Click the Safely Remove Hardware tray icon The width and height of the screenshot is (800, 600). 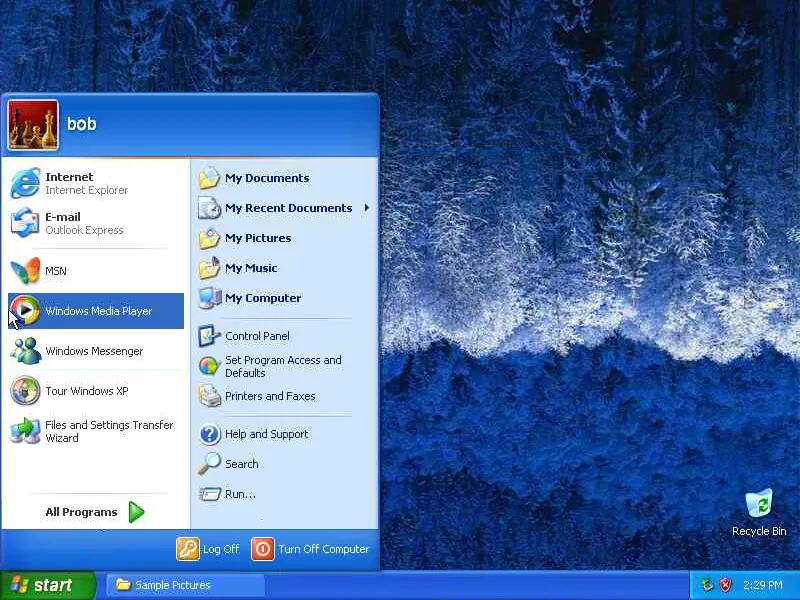click(707, 585)
